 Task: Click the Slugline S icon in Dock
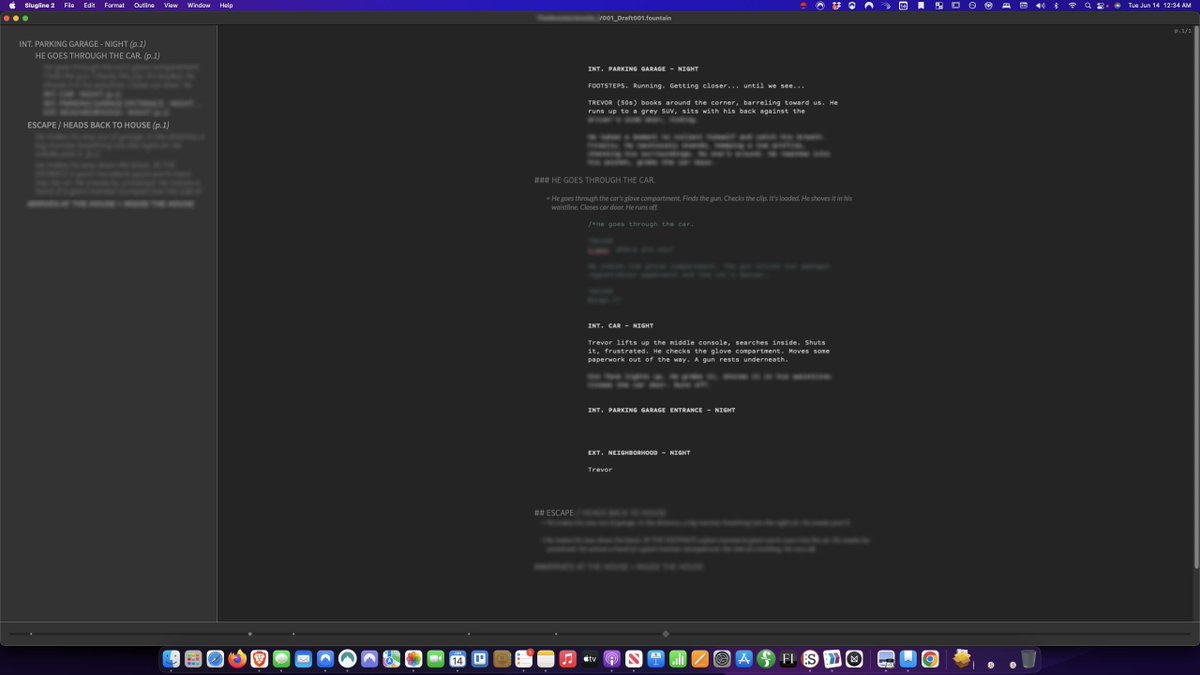pos(811,659)
